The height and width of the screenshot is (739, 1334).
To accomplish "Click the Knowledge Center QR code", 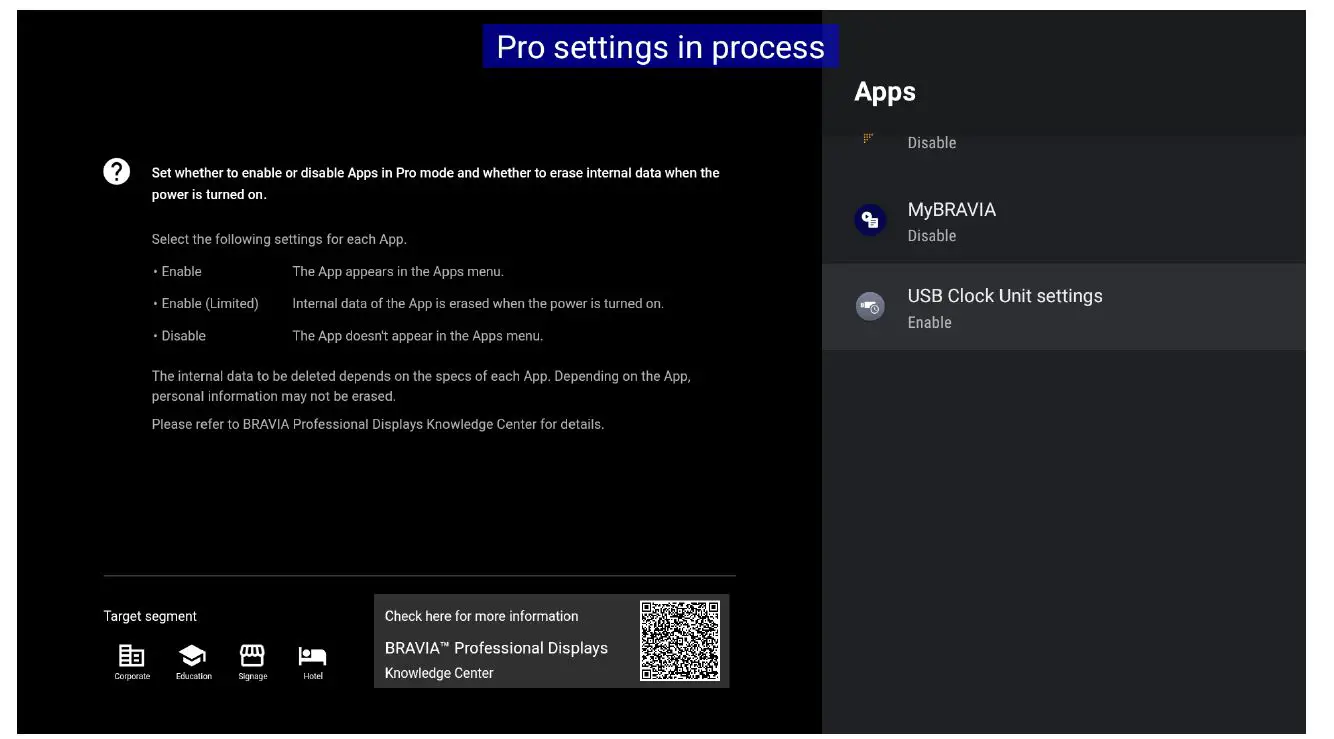I will click(x=680, y=641).
